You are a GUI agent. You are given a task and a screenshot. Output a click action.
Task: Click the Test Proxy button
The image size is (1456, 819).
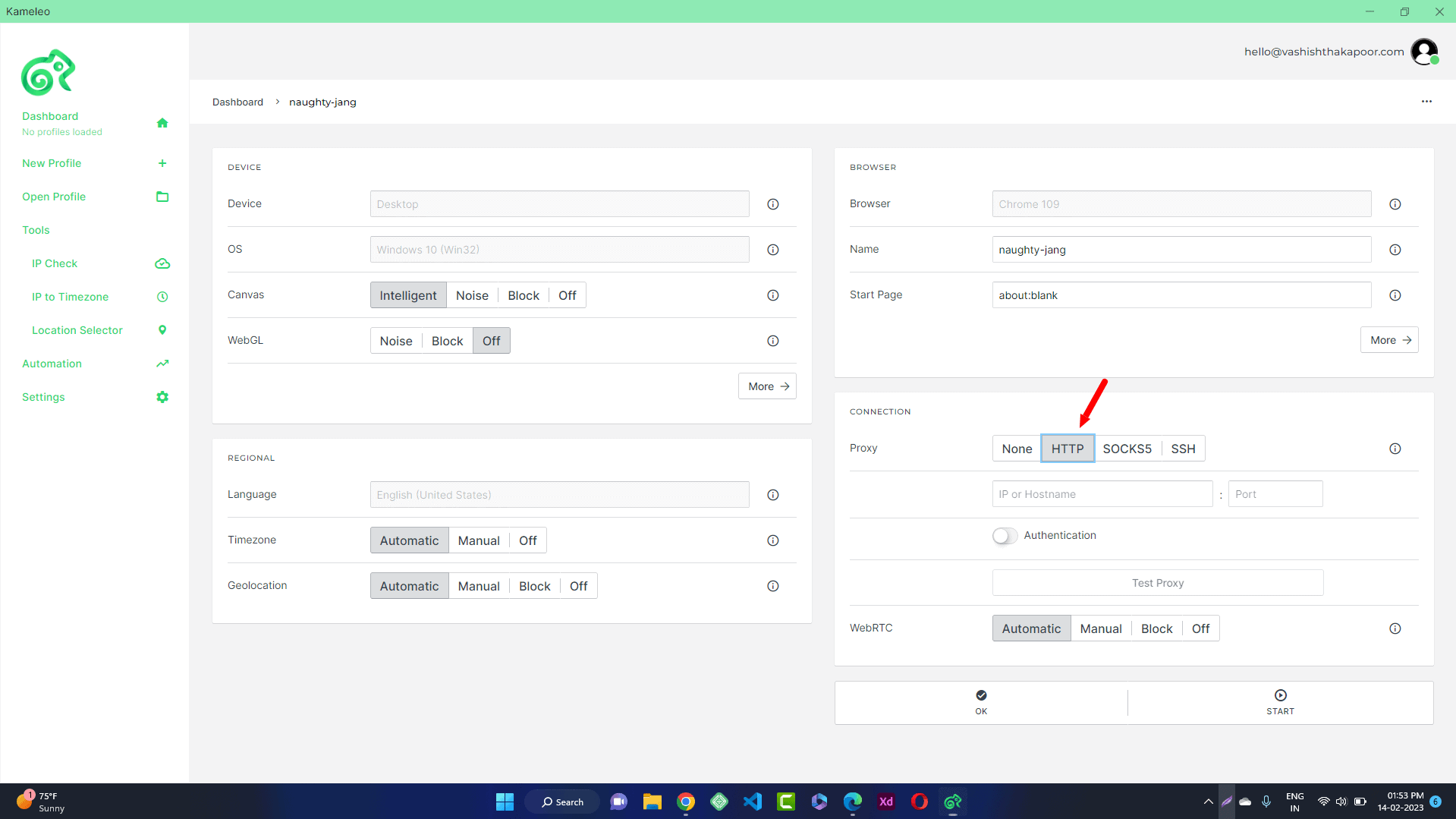1157,582
